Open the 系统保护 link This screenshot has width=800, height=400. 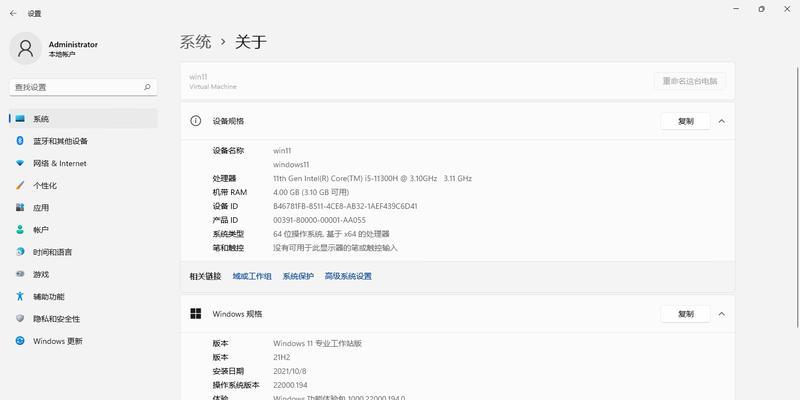[x=298, y=276]
